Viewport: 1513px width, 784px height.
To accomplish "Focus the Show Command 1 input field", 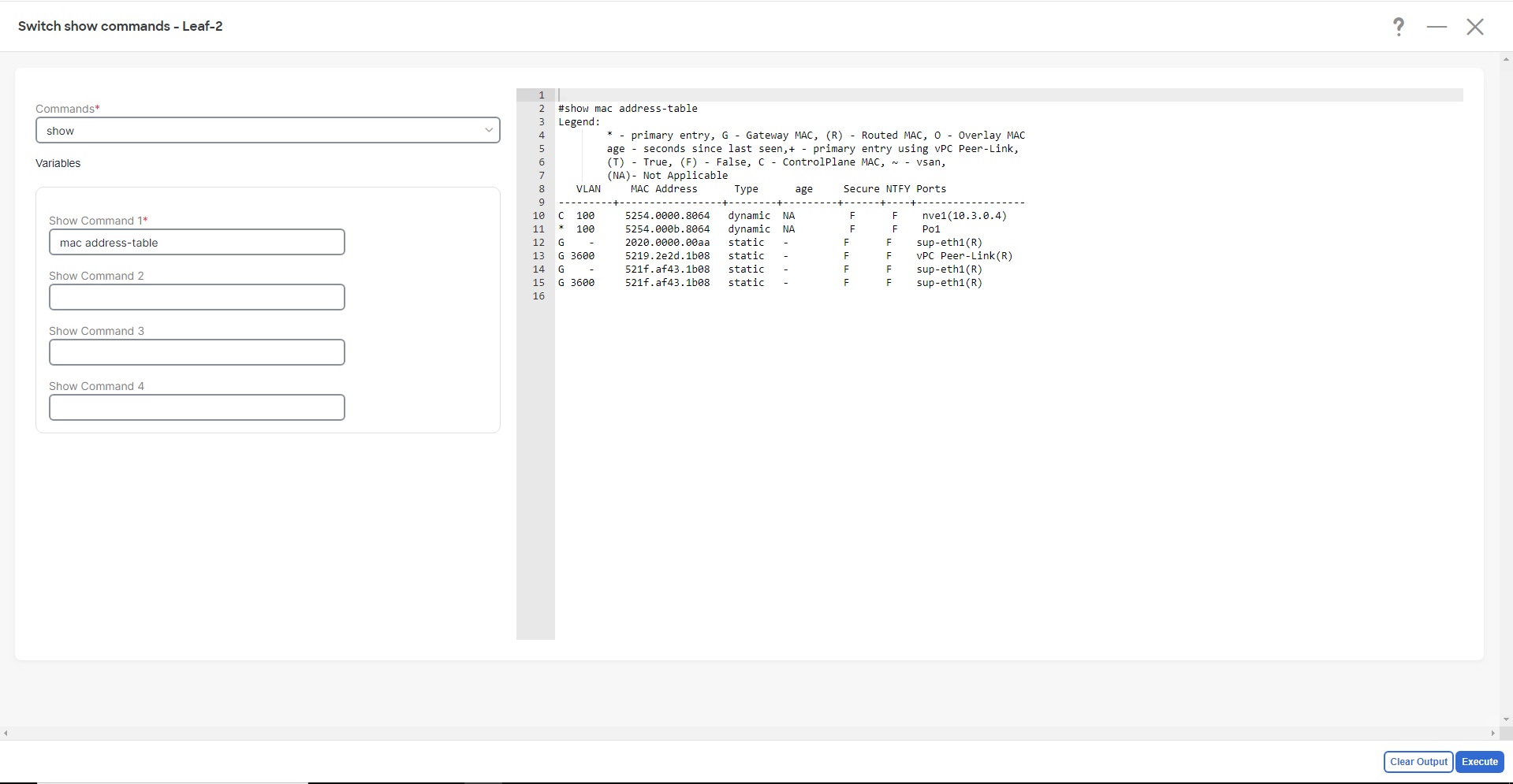I will point(197,242).
